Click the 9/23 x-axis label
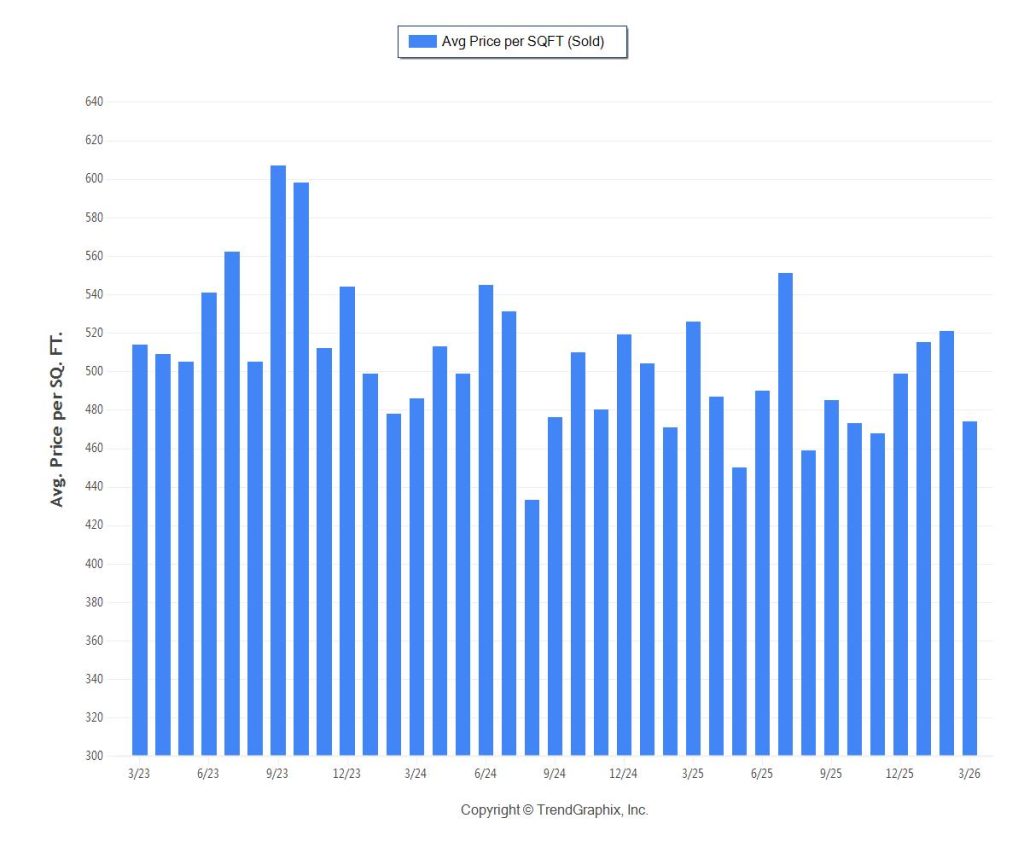 tap(278, 774)
